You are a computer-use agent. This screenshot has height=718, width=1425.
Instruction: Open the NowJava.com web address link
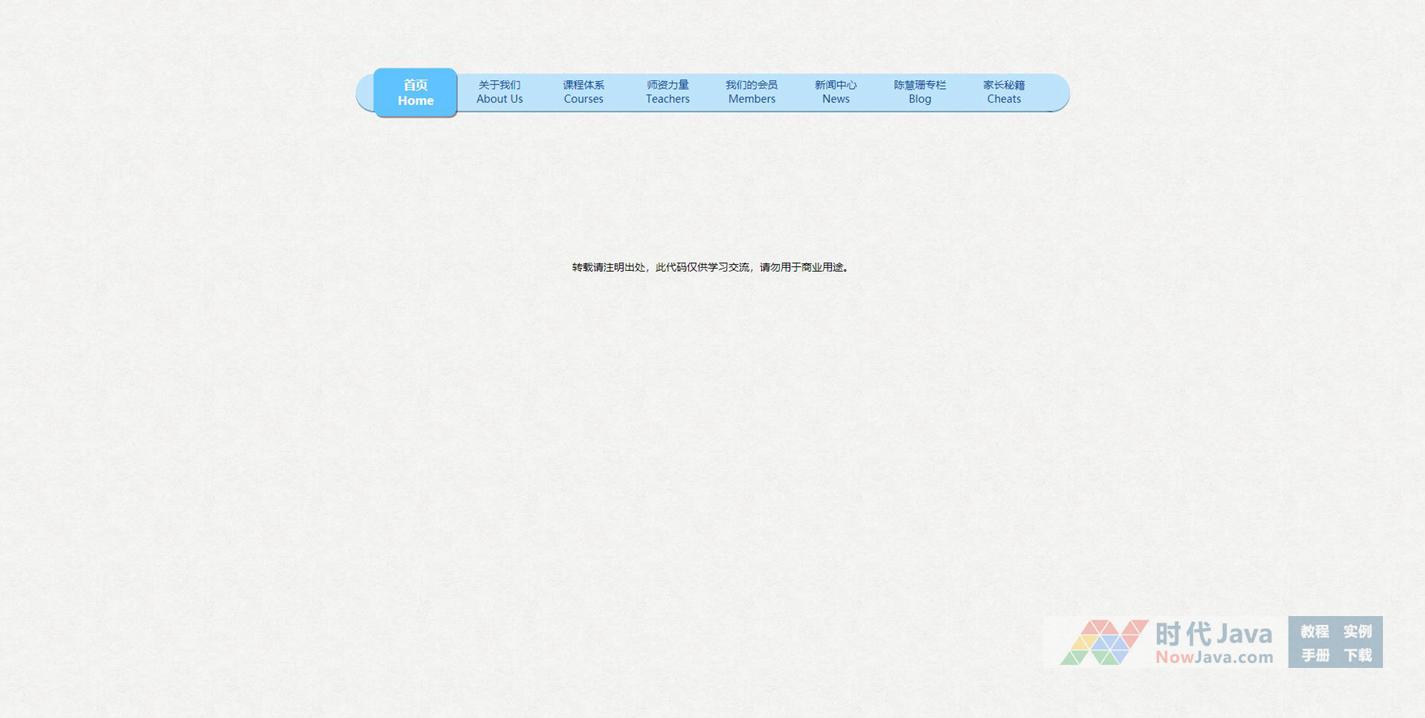(x=1214, y=657)
